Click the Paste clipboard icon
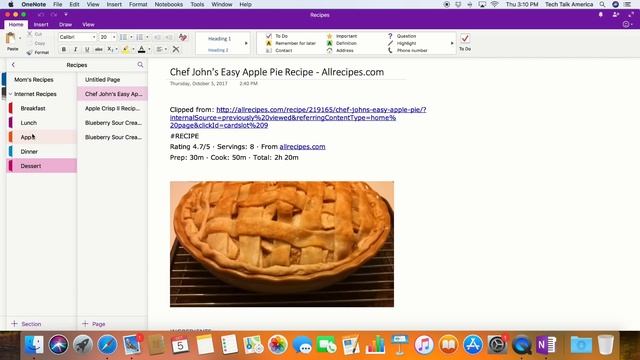Screen dimensions: 640x360 (10, 38)
